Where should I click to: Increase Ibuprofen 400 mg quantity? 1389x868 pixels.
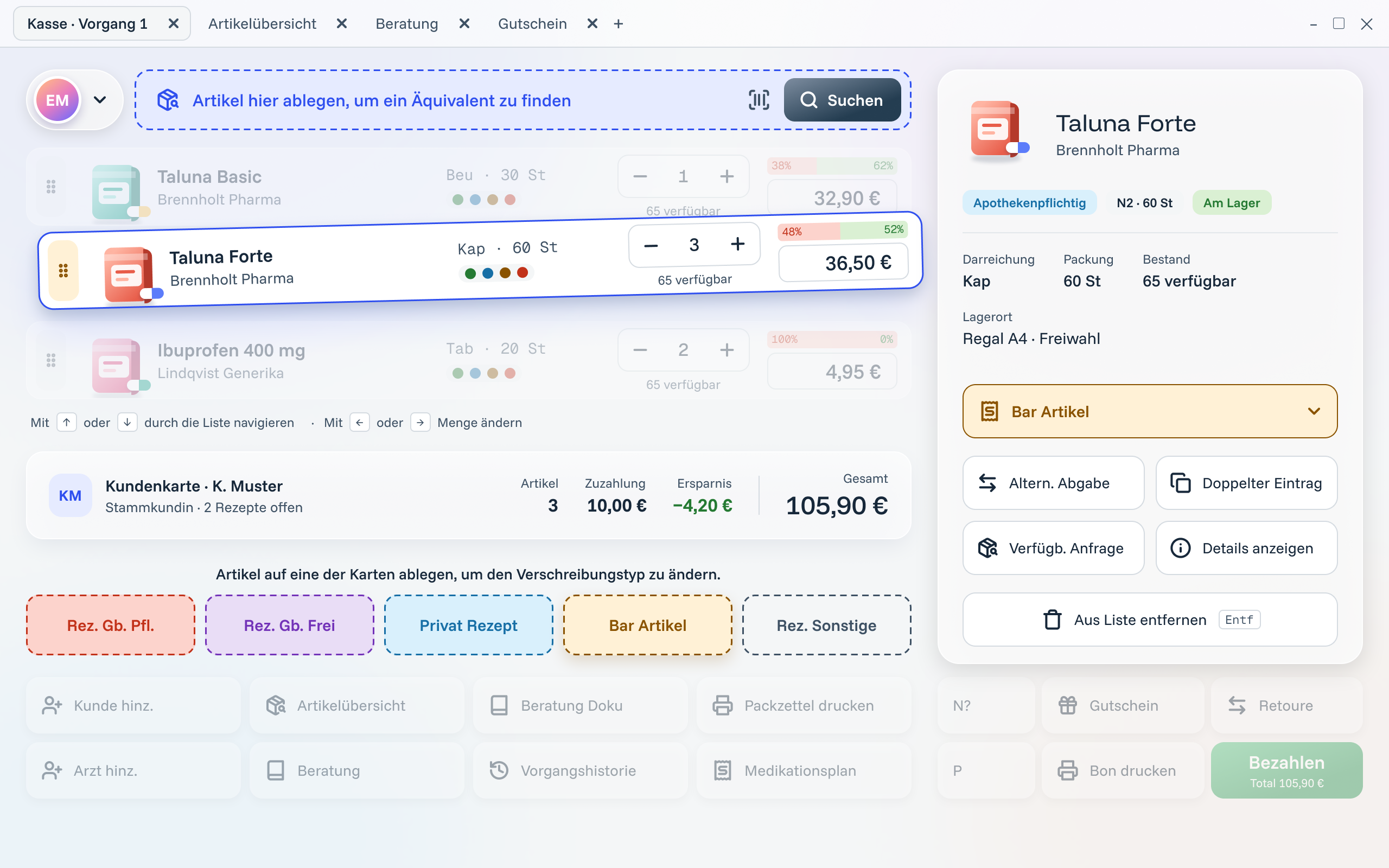pyautogui.click(x=727, y=349)
